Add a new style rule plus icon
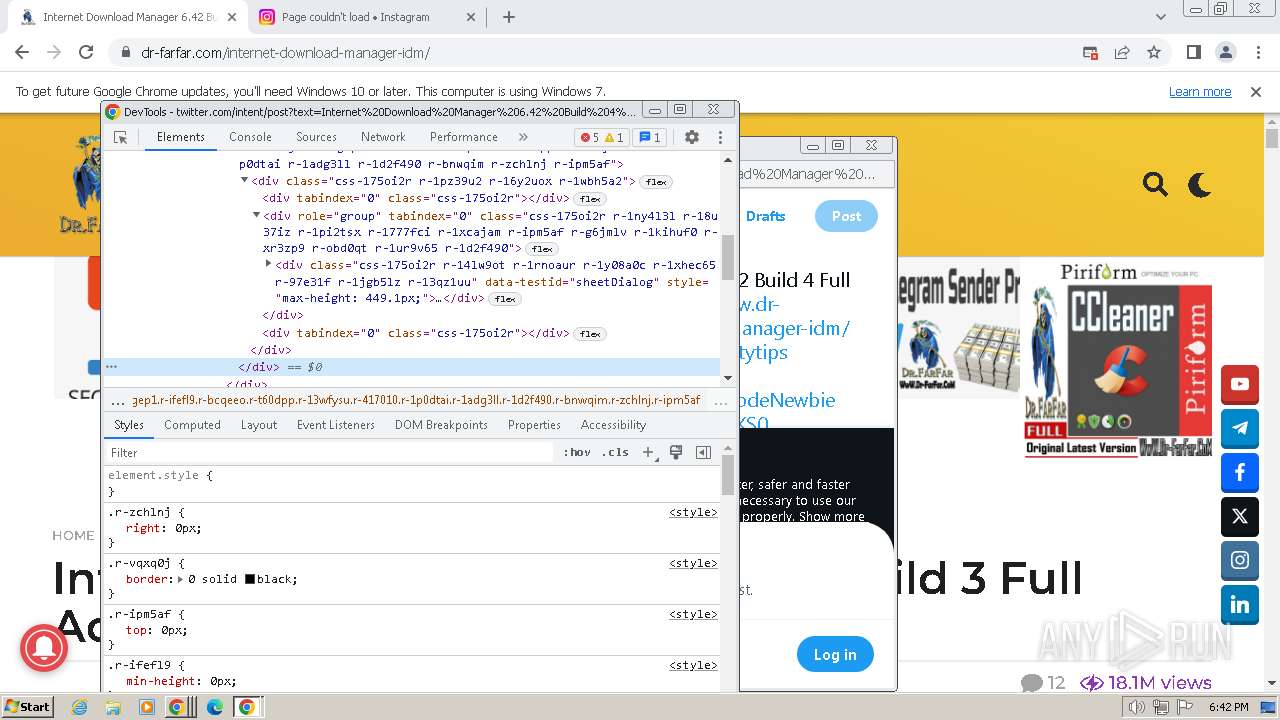This screenshot has height=720, width=1280. click(x=648, y=453)
